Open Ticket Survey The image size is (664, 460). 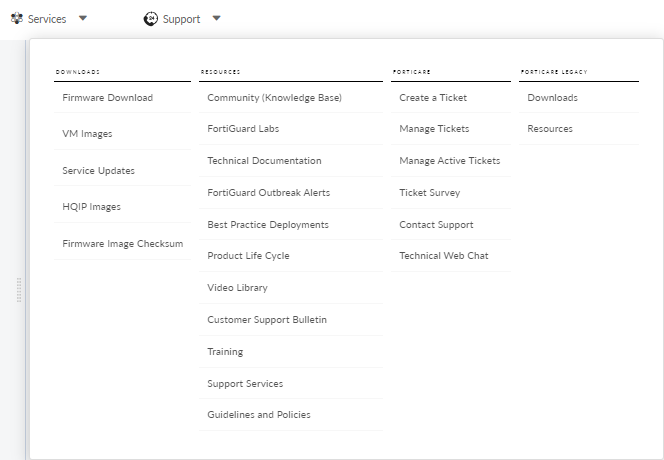pyautogui.click(x=429, y=193)
